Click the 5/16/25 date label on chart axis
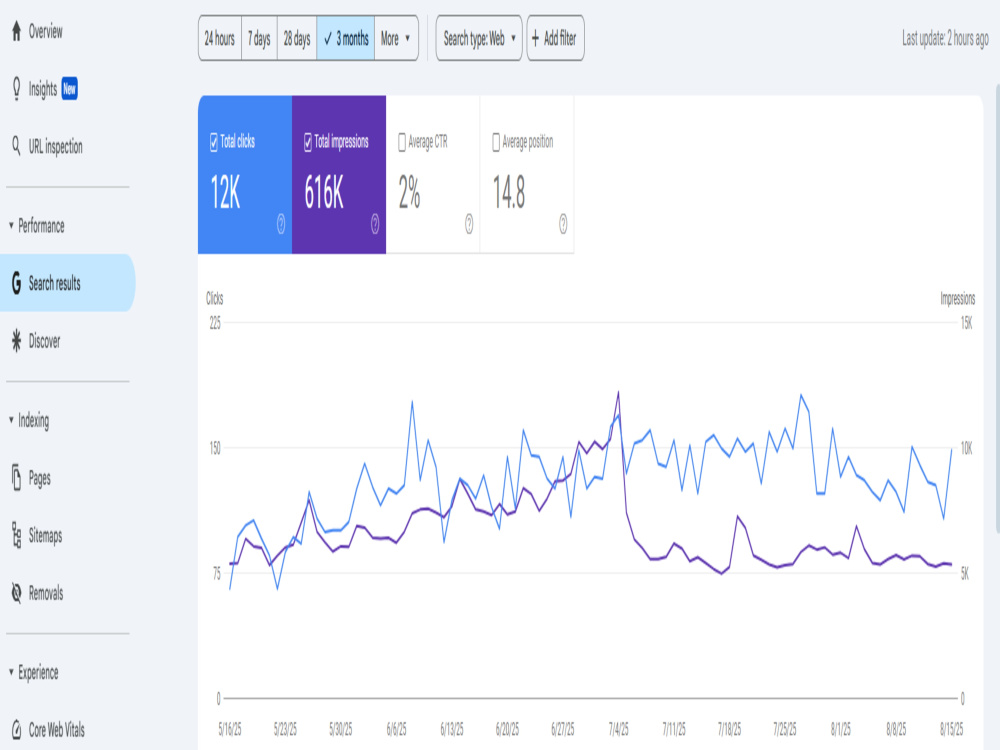The image size is (1000, 750). click(230, 729)
